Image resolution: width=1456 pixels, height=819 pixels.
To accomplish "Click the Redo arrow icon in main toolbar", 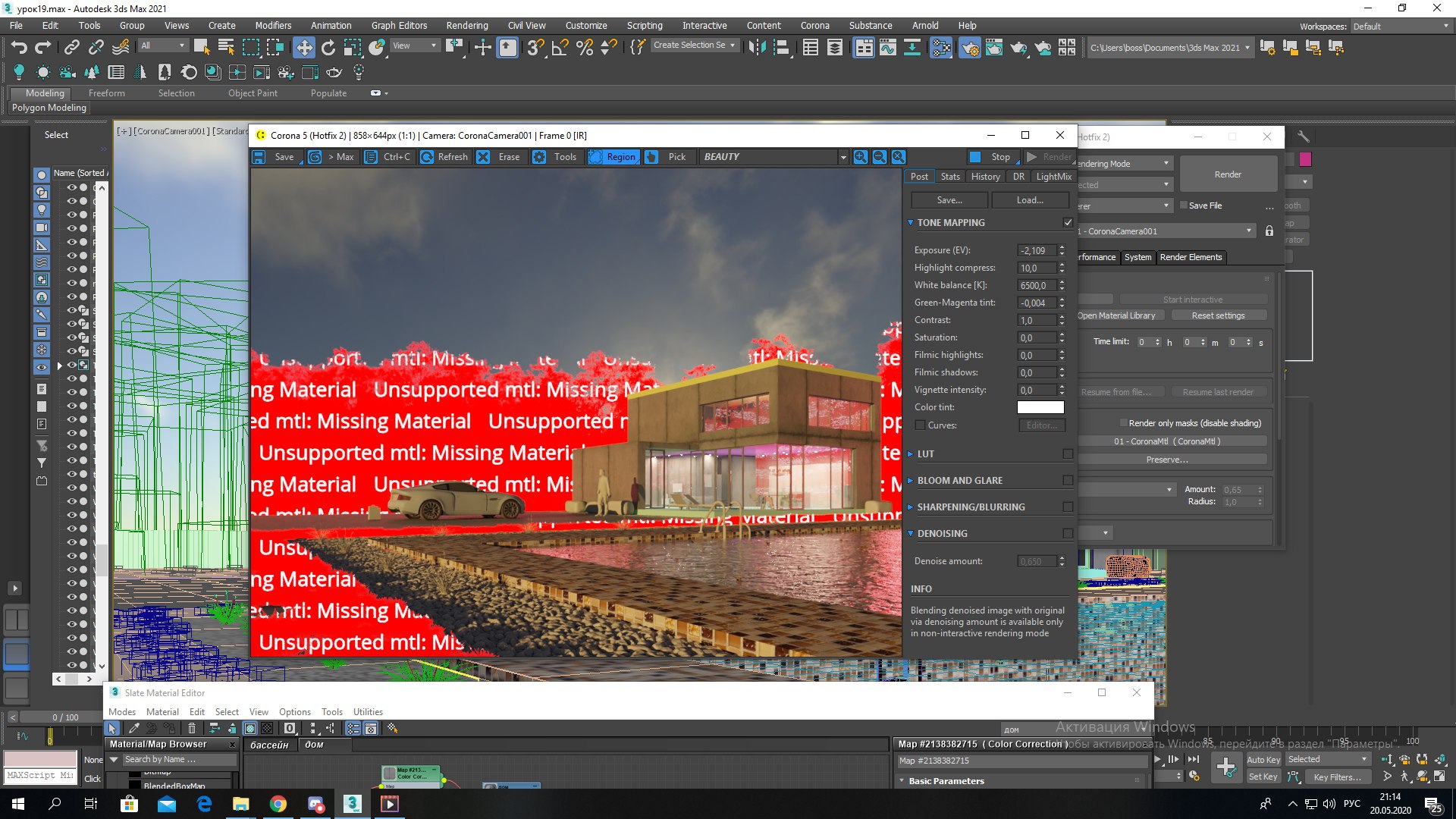I will pos(43,48).
